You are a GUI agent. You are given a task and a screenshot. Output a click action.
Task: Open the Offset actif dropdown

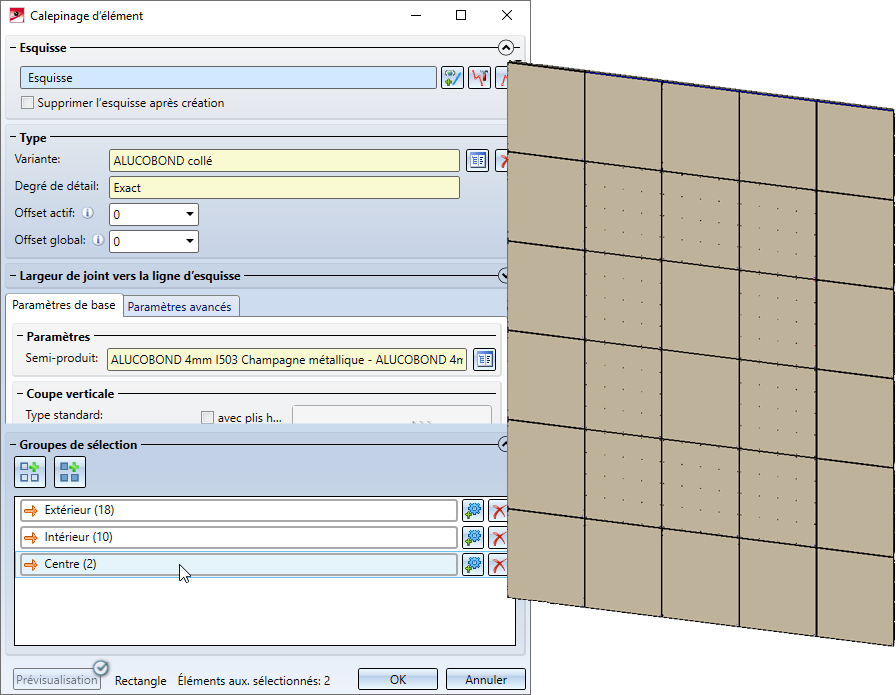point(189,214)
